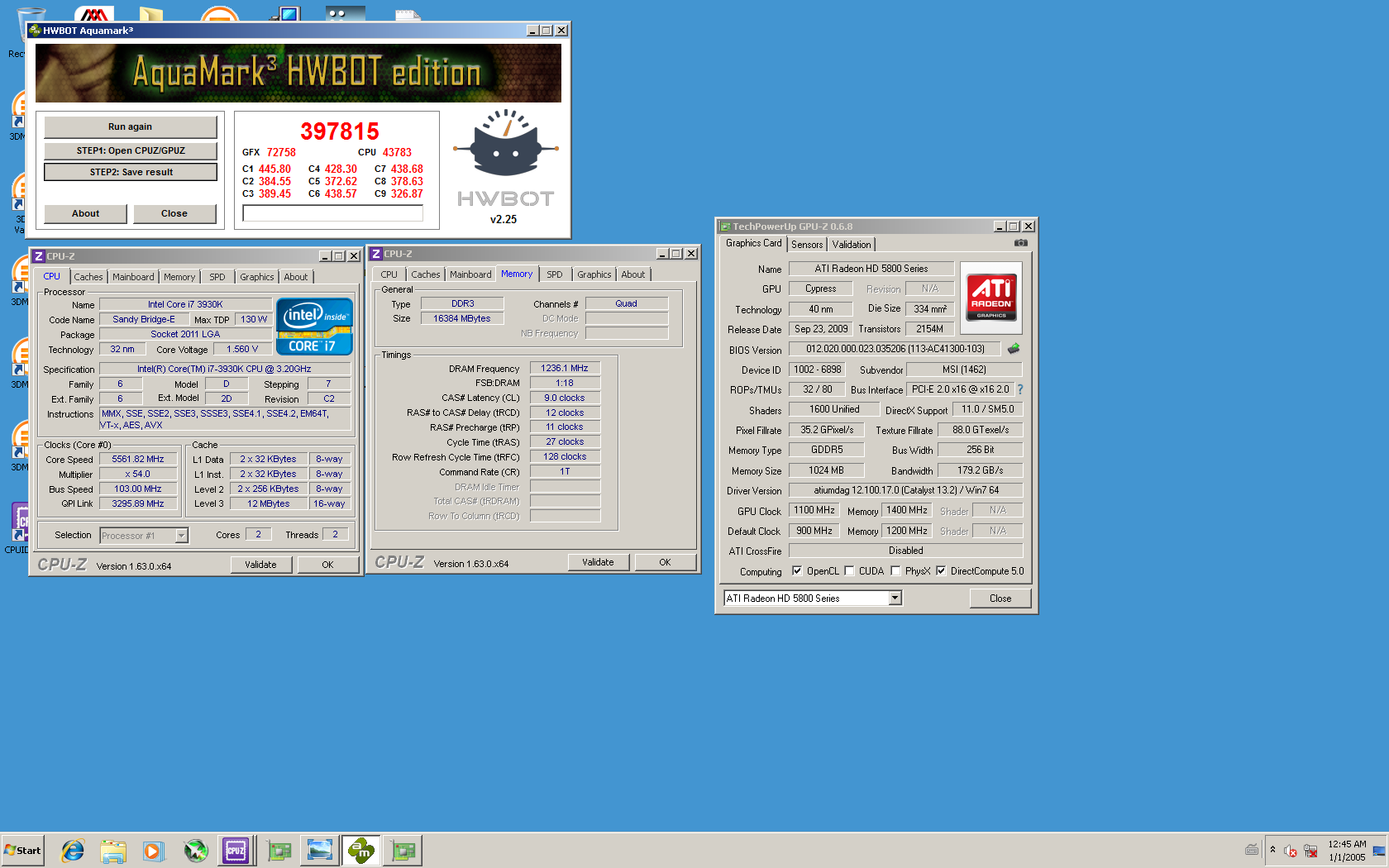Screen dimensions: 1389x868
Task: Click the GPU-Z title bar icon
Action: (725, 227)
